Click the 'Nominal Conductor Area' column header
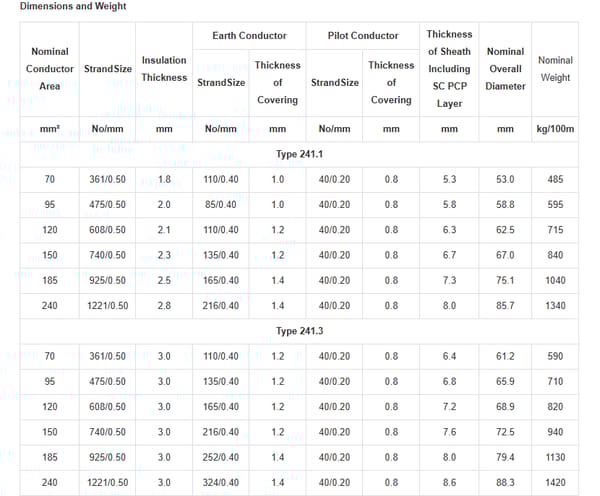Viewport: 600px width, 496px height. click(49, 69)
